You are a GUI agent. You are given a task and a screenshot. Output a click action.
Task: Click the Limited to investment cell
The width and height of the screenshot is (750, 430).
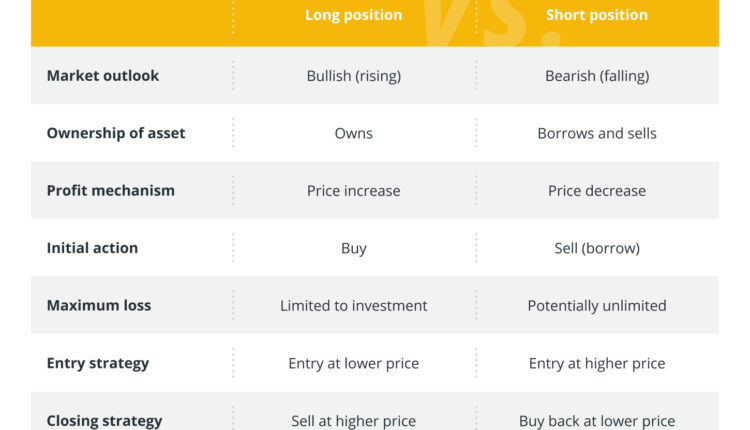pos(353,306)
